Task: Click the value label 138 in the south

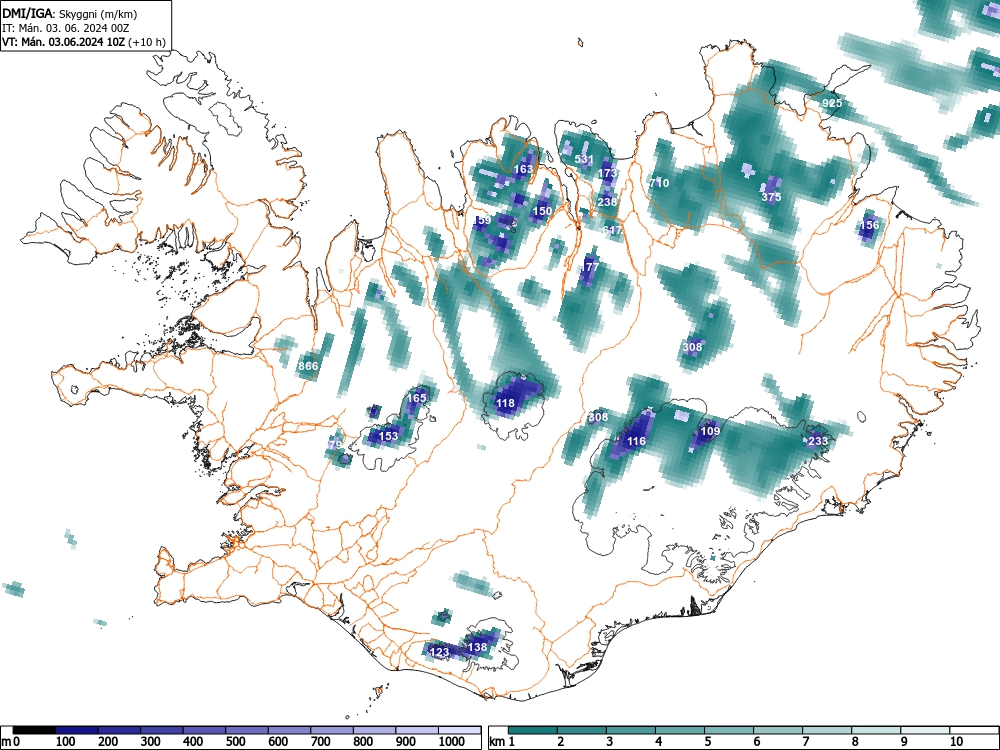Action: coord(478,647)
